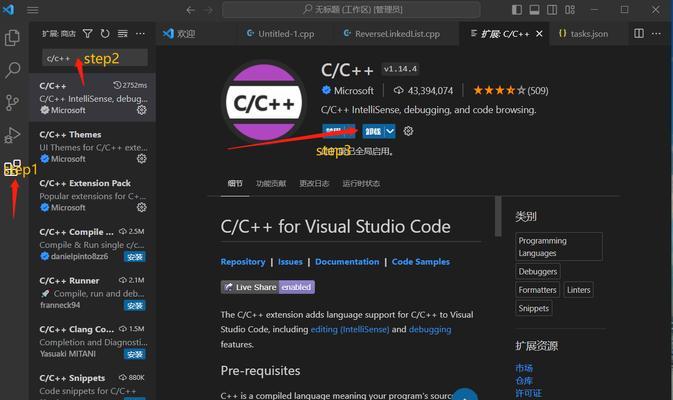Open the Issues link

point(290,262)
